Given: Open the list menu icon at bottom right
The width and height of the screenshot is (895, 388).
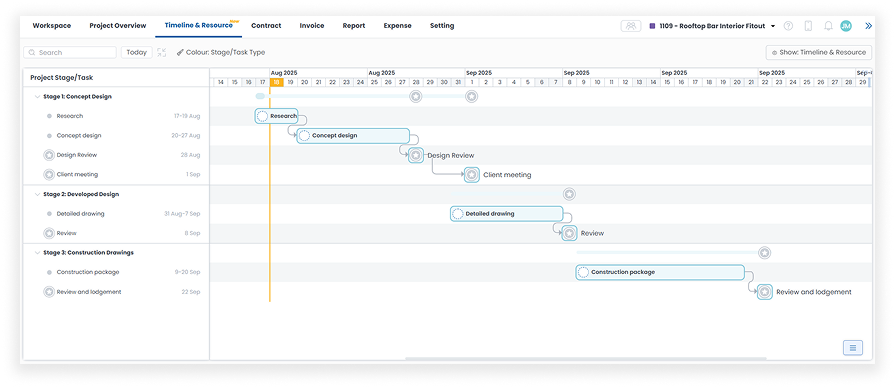Looking at the screenshot, I should tap(853, 347).
